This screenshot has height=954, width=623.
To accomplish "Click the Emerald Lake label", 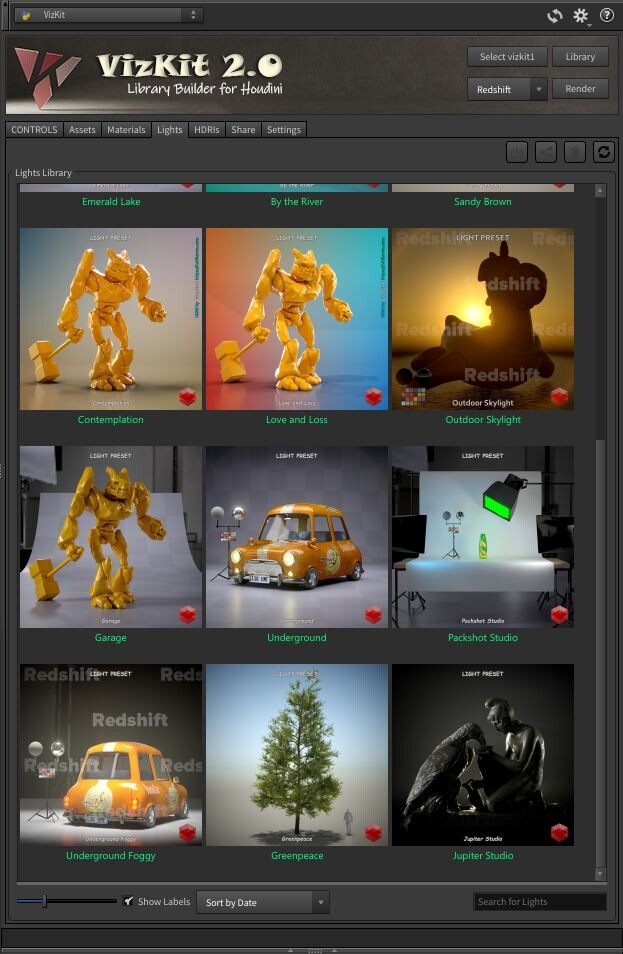I will pyautogui.click(x=111, y=201).
